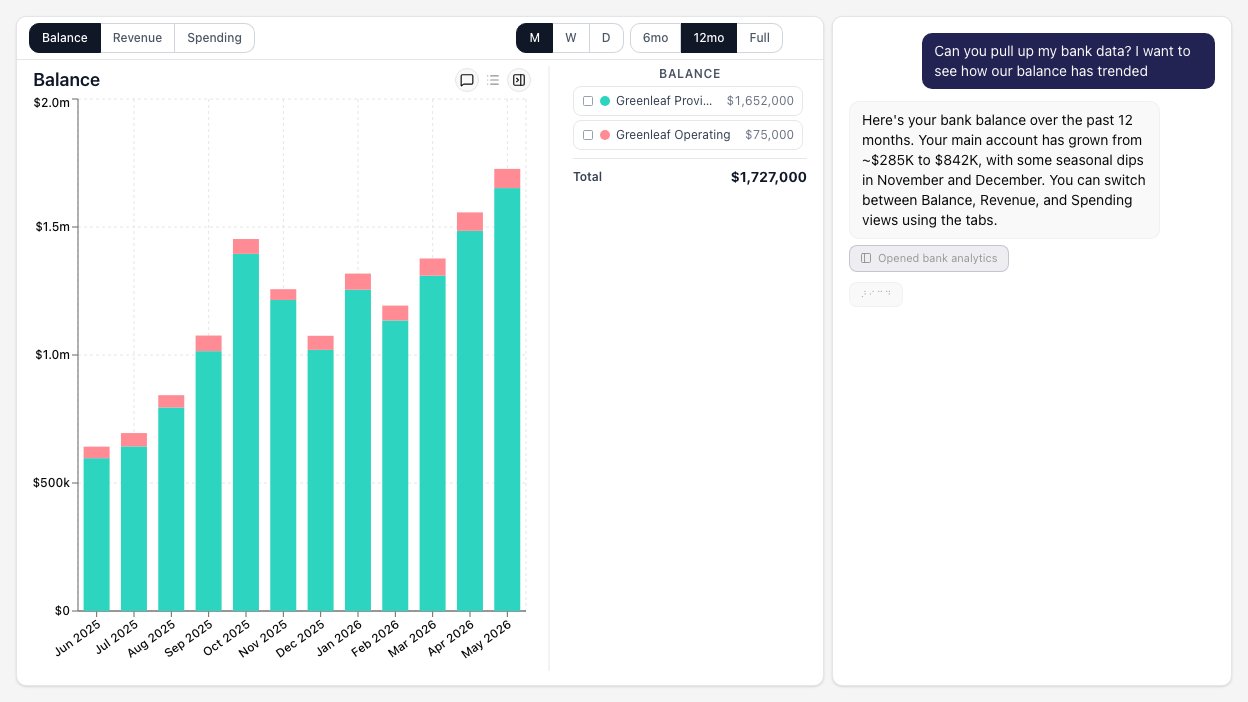Choose the 12mo time range
Screen dimensions: 1248x702
coord(709,38)
